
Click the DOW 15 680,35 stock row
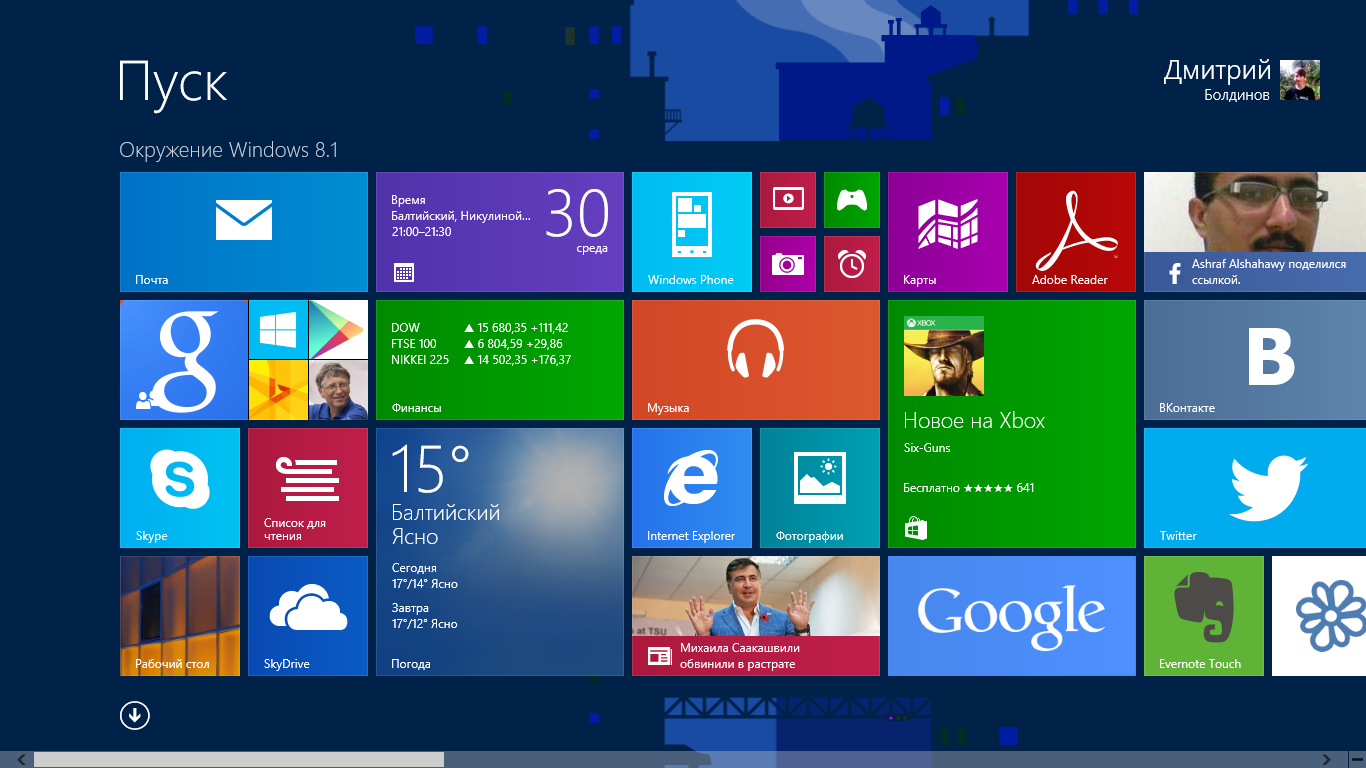coord(480,328)
